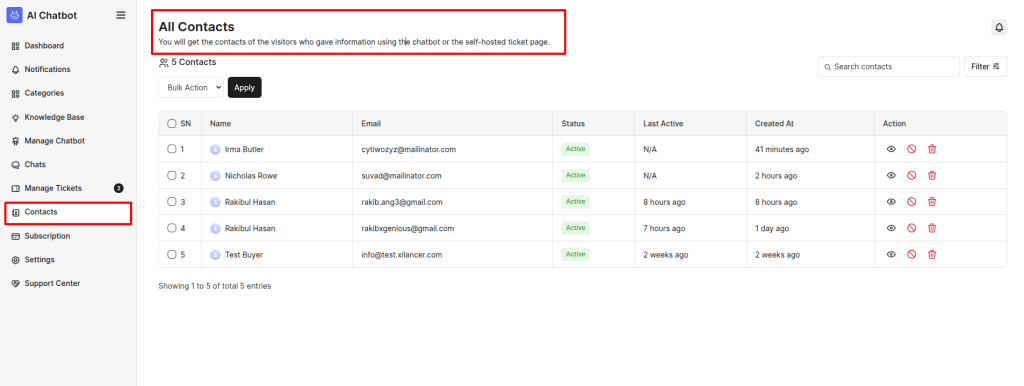
Task: Block Nicholas Rowe with ban icon
Action: (x=911, y=176)
